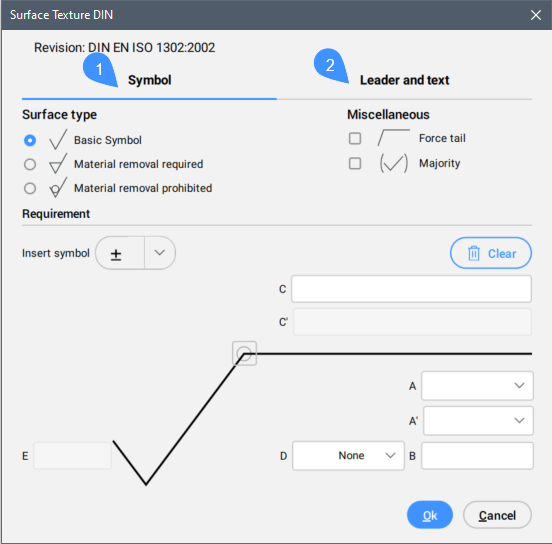Screen dimensions: 552x544
Task: Open the A' requirement dropdown
Action: (x=478, y=421)
